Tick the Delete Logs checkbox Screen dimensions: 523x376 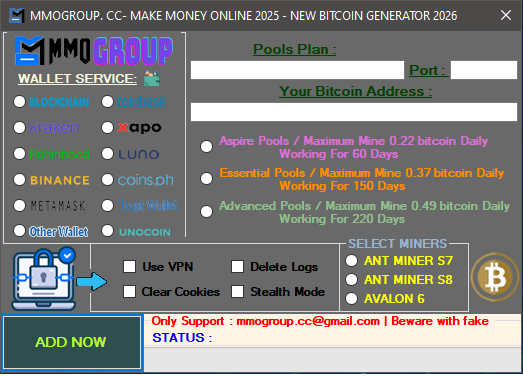point(237,267)
